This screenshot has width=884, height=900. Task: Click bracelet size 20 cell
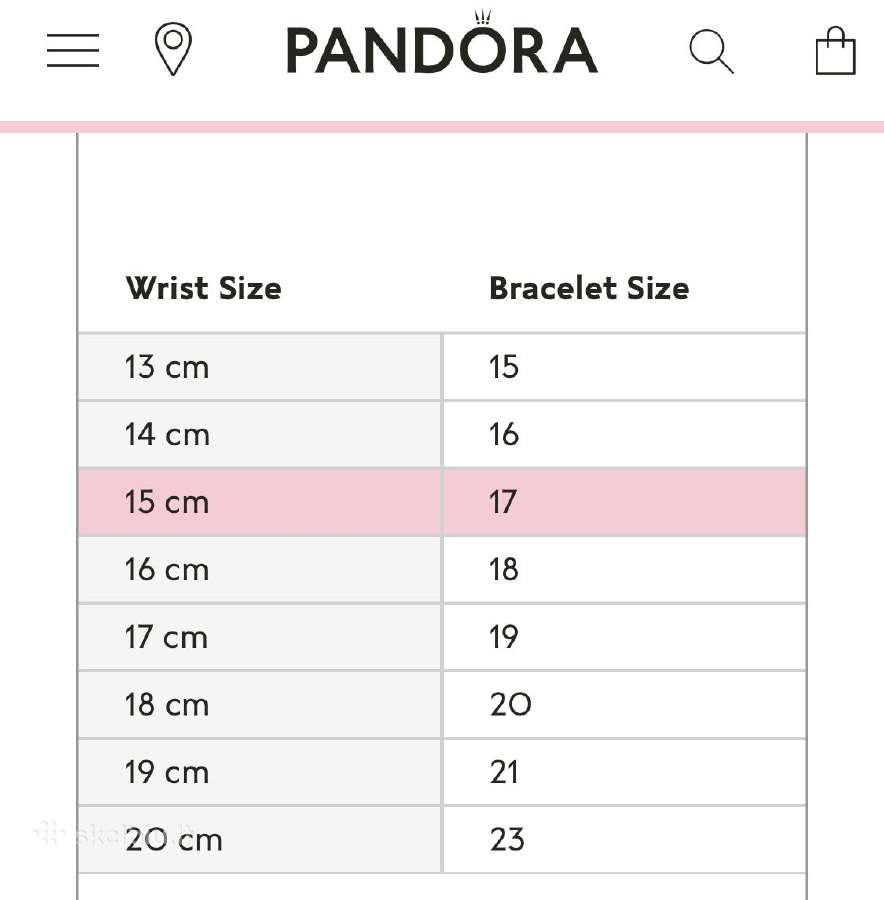point(625,705)
